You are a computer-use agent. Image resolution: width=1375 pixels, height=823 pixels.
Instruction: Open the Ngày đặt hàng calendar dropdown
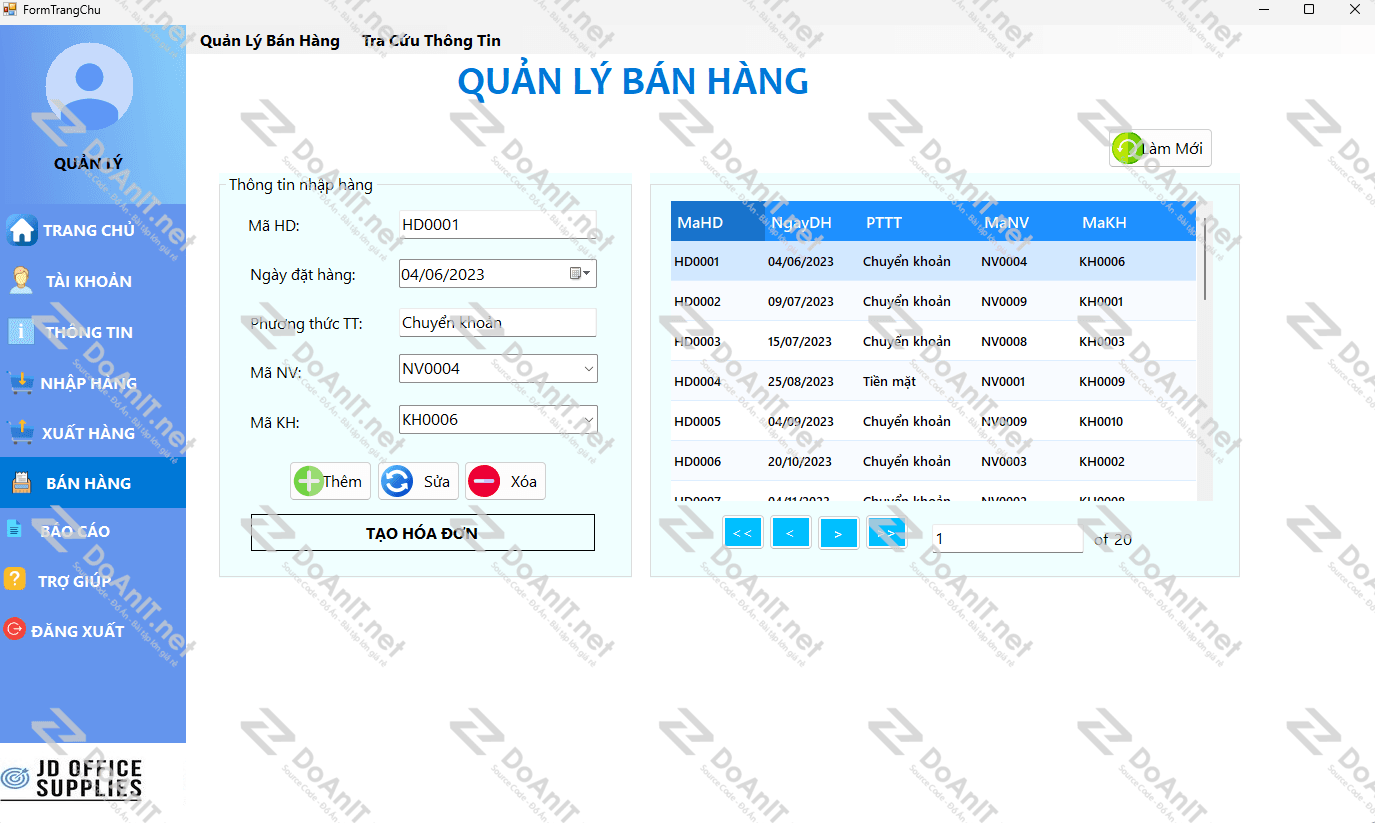(x=581, y=274)
